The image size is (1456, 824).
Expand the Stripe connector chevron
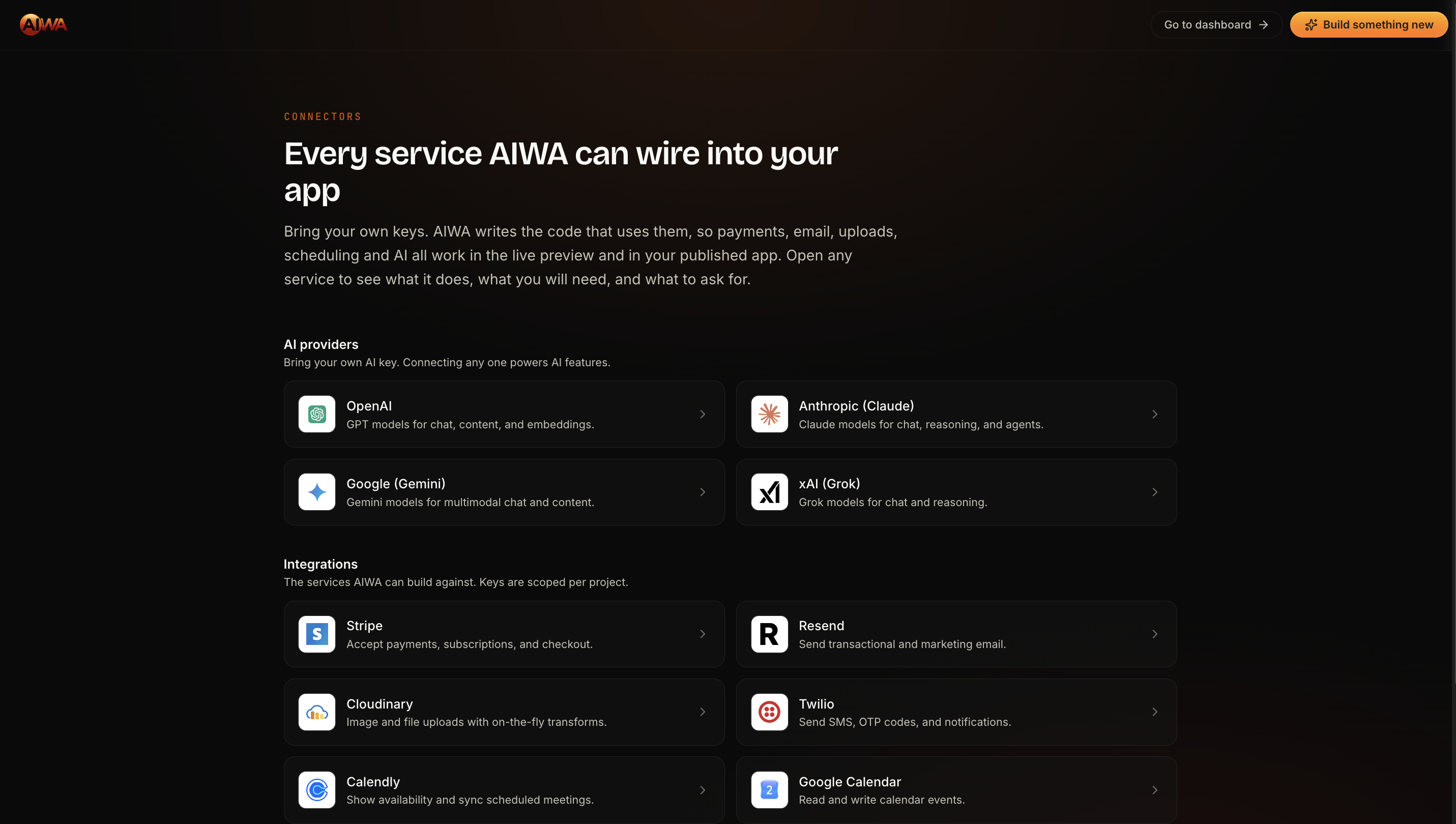pyautogui.click(x=702, y=634)
